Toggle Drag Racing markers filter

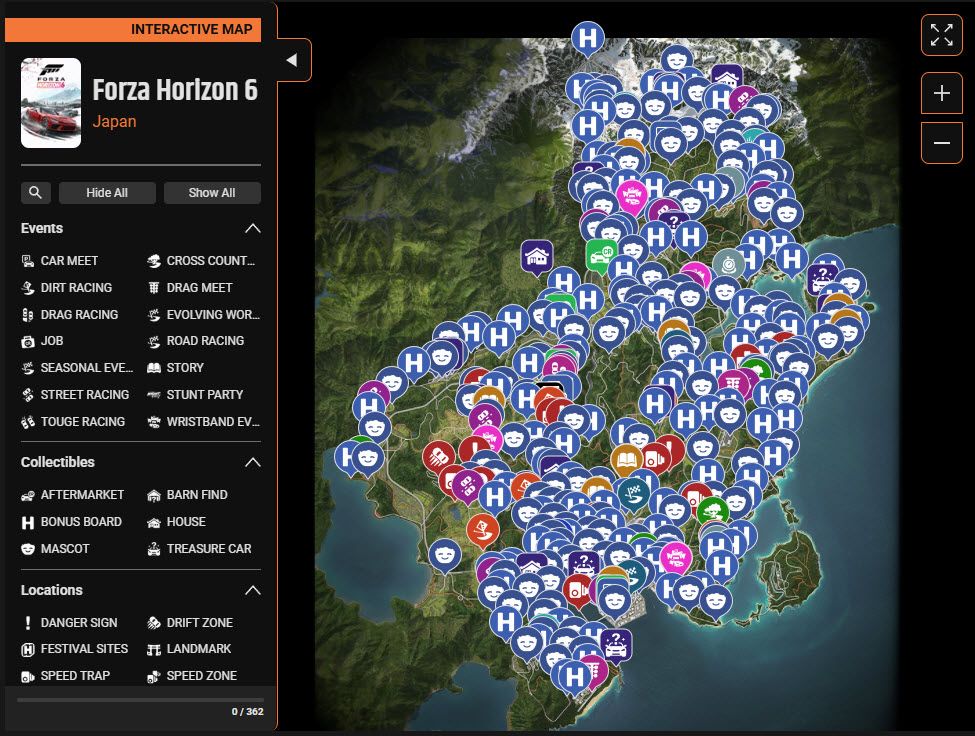coord(70,315)
